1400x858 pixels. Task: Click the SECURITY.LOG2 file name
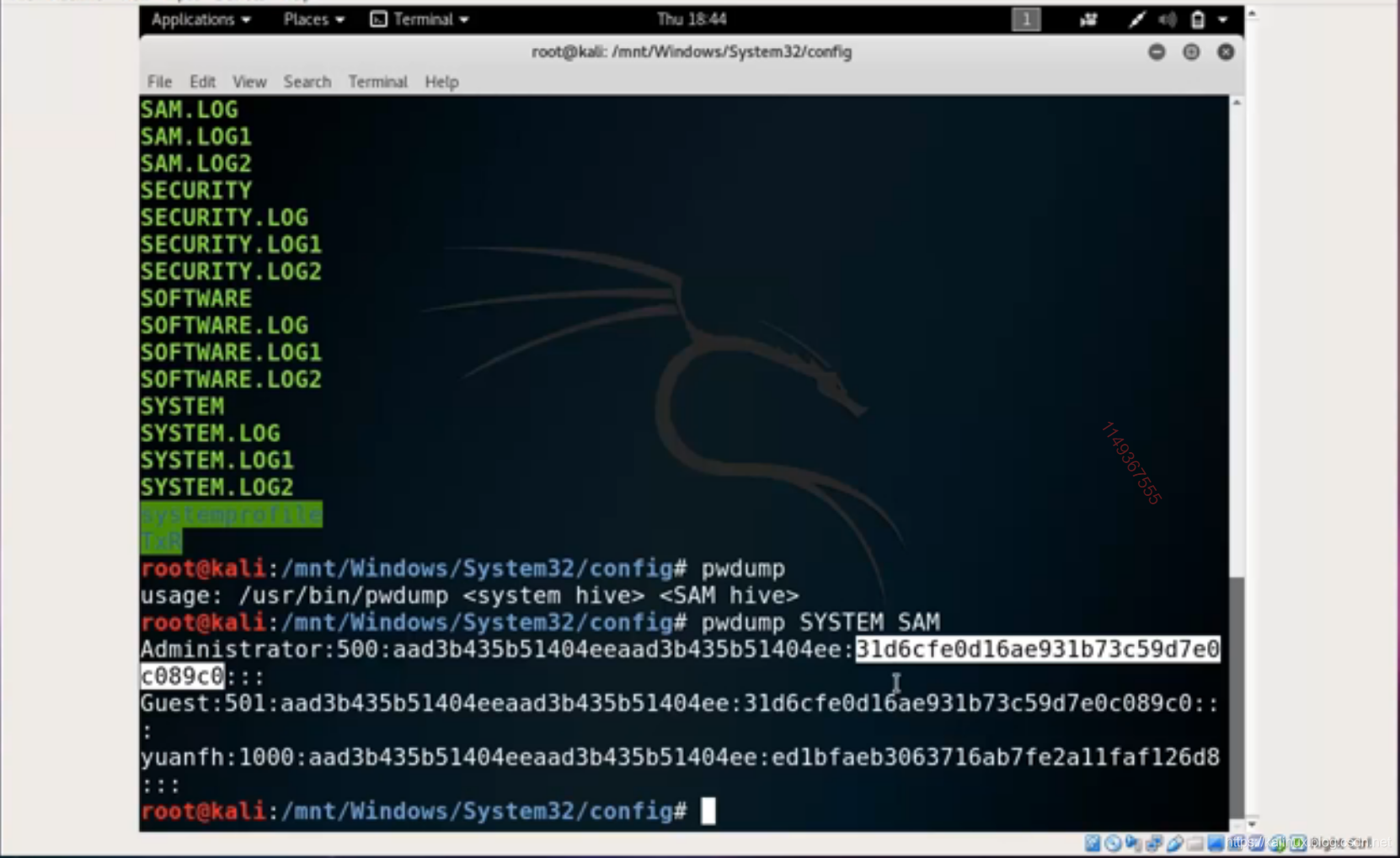231,271
